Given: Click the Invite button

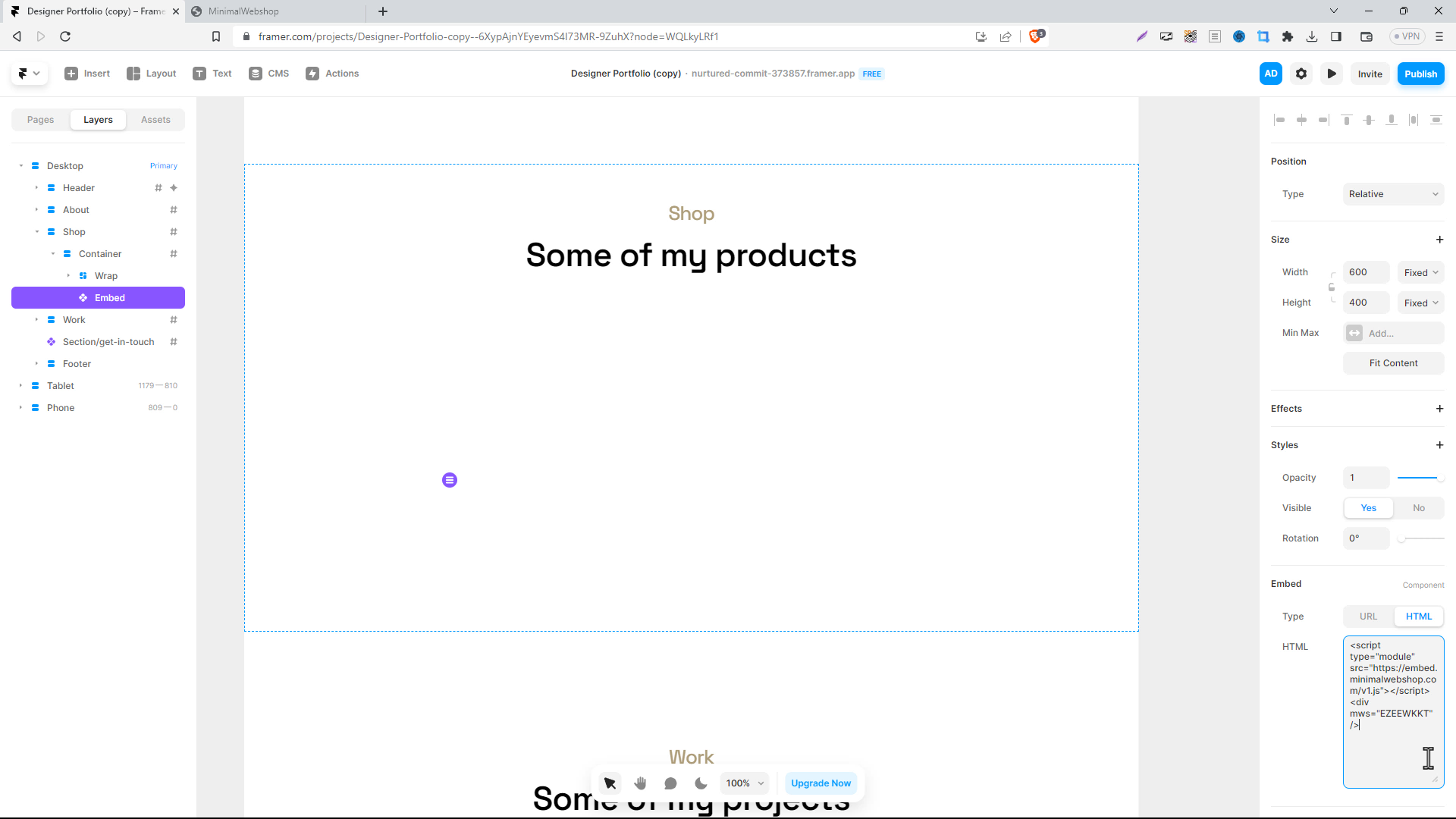Looking at the screenshot, I should click(x=1370, y=74).
